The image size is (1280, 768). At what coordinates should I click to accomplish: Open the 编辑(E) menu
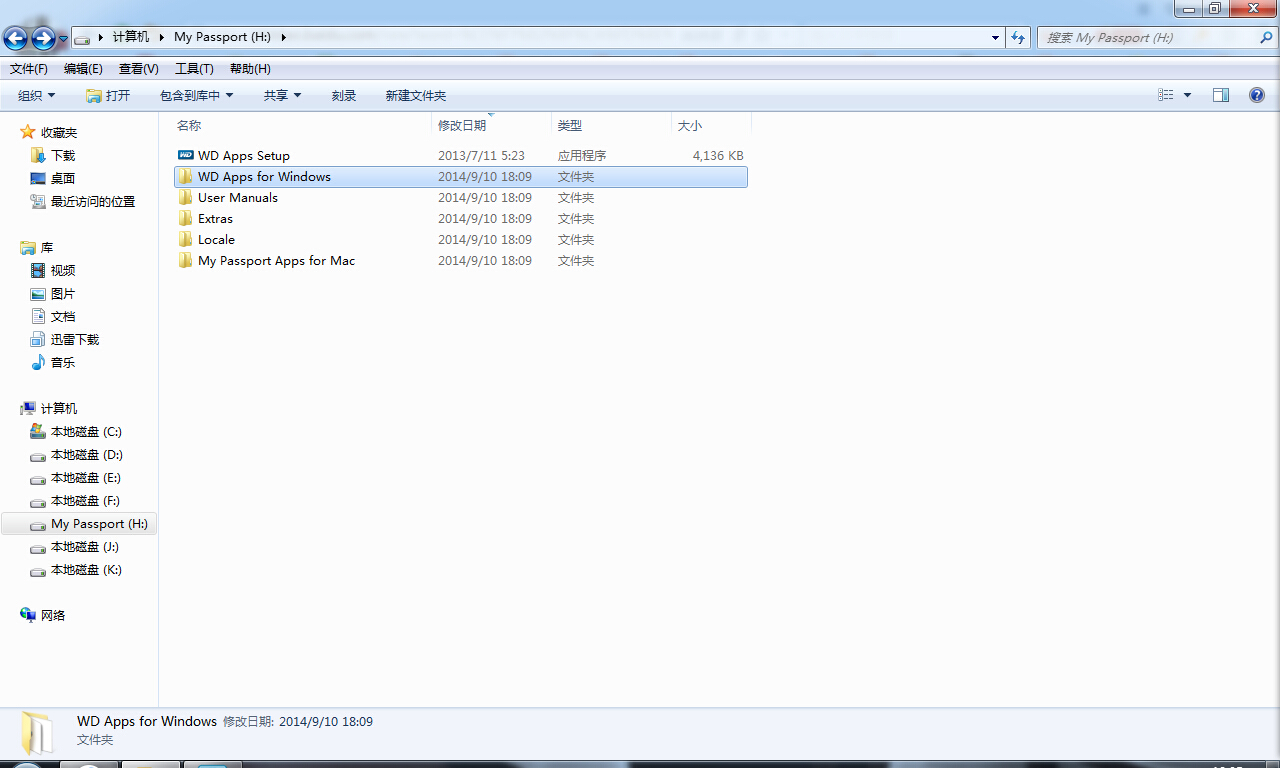coord(83,69)
